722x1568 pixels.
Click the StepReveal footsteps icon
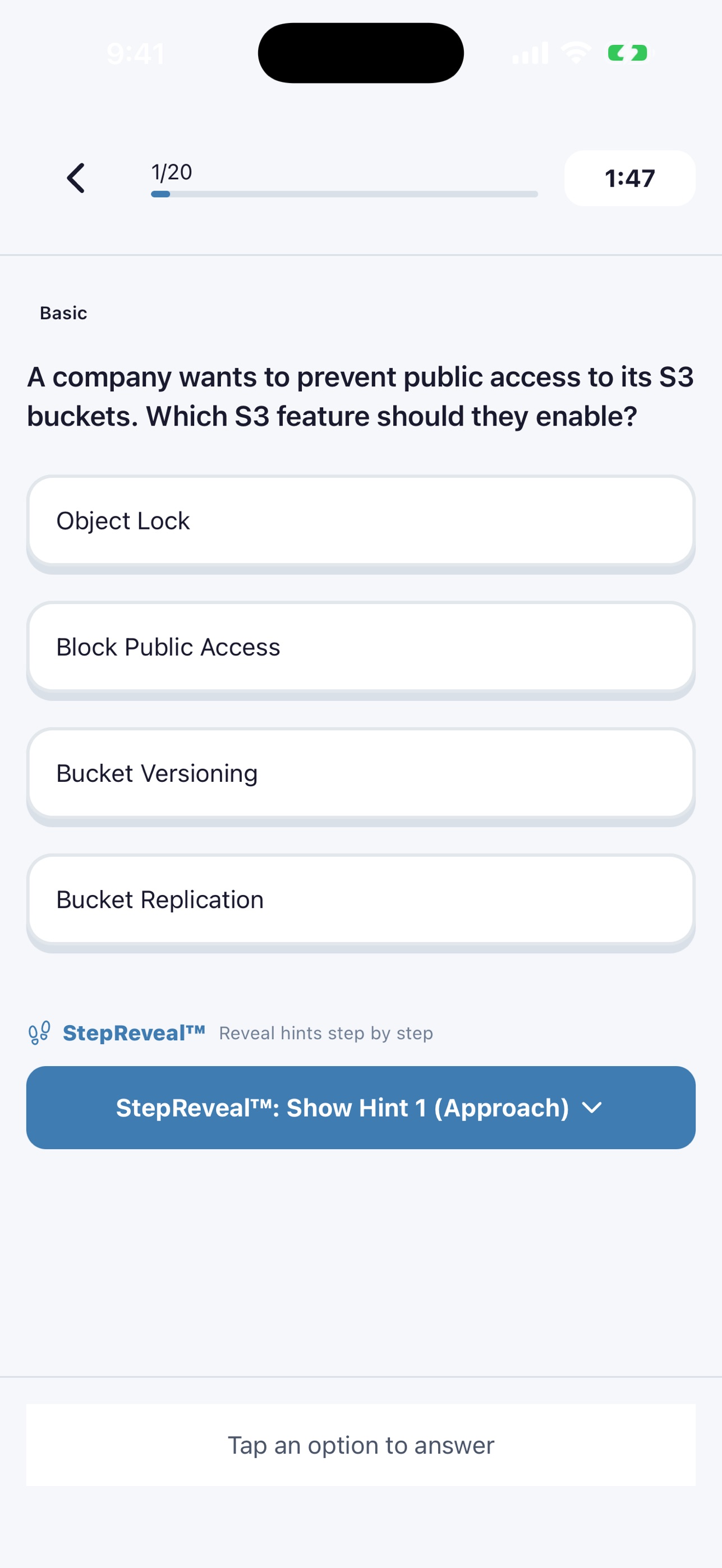(x=40, y=1033)
